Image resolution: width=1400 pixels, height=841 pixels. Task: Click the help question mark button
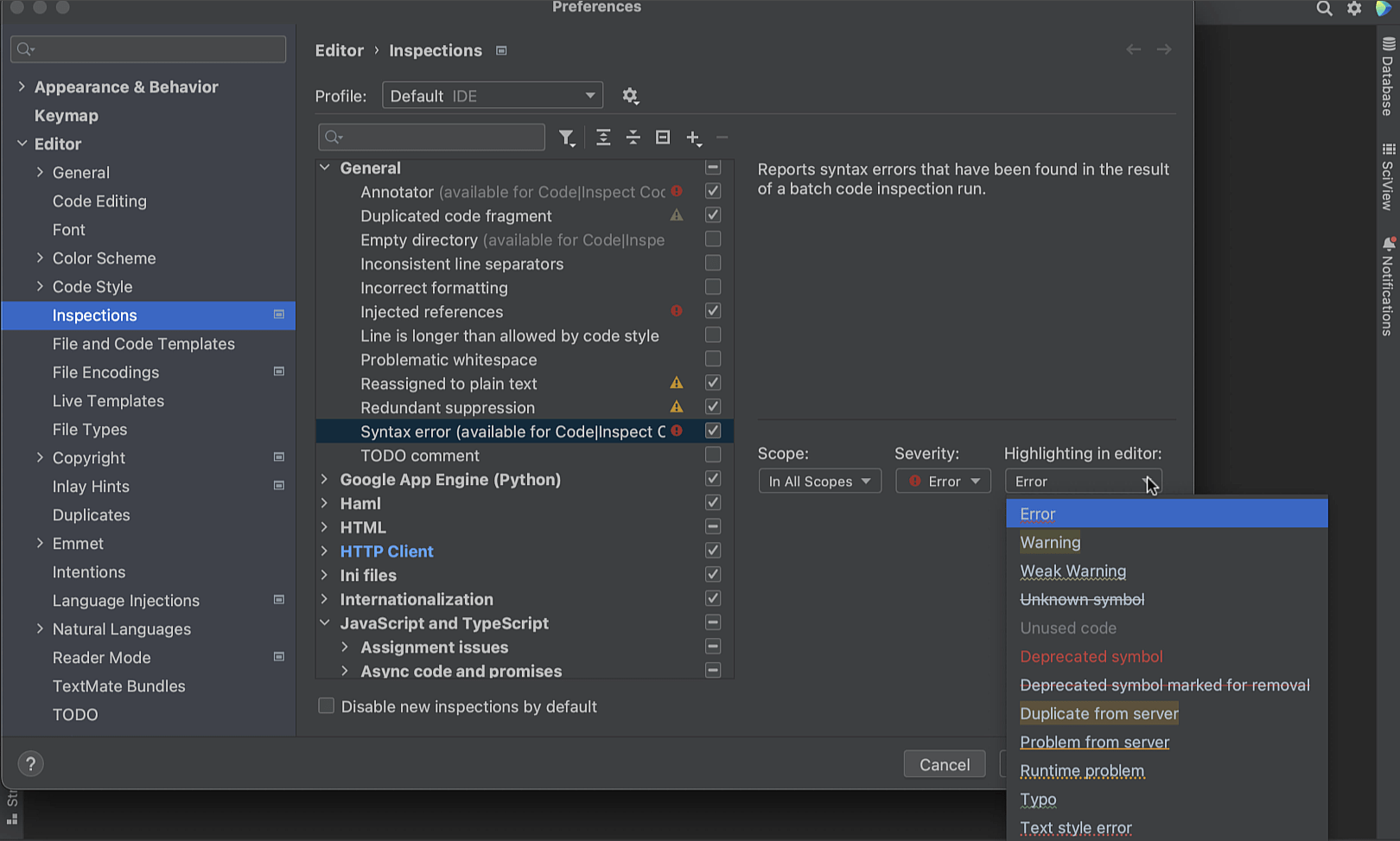(30, 764)
